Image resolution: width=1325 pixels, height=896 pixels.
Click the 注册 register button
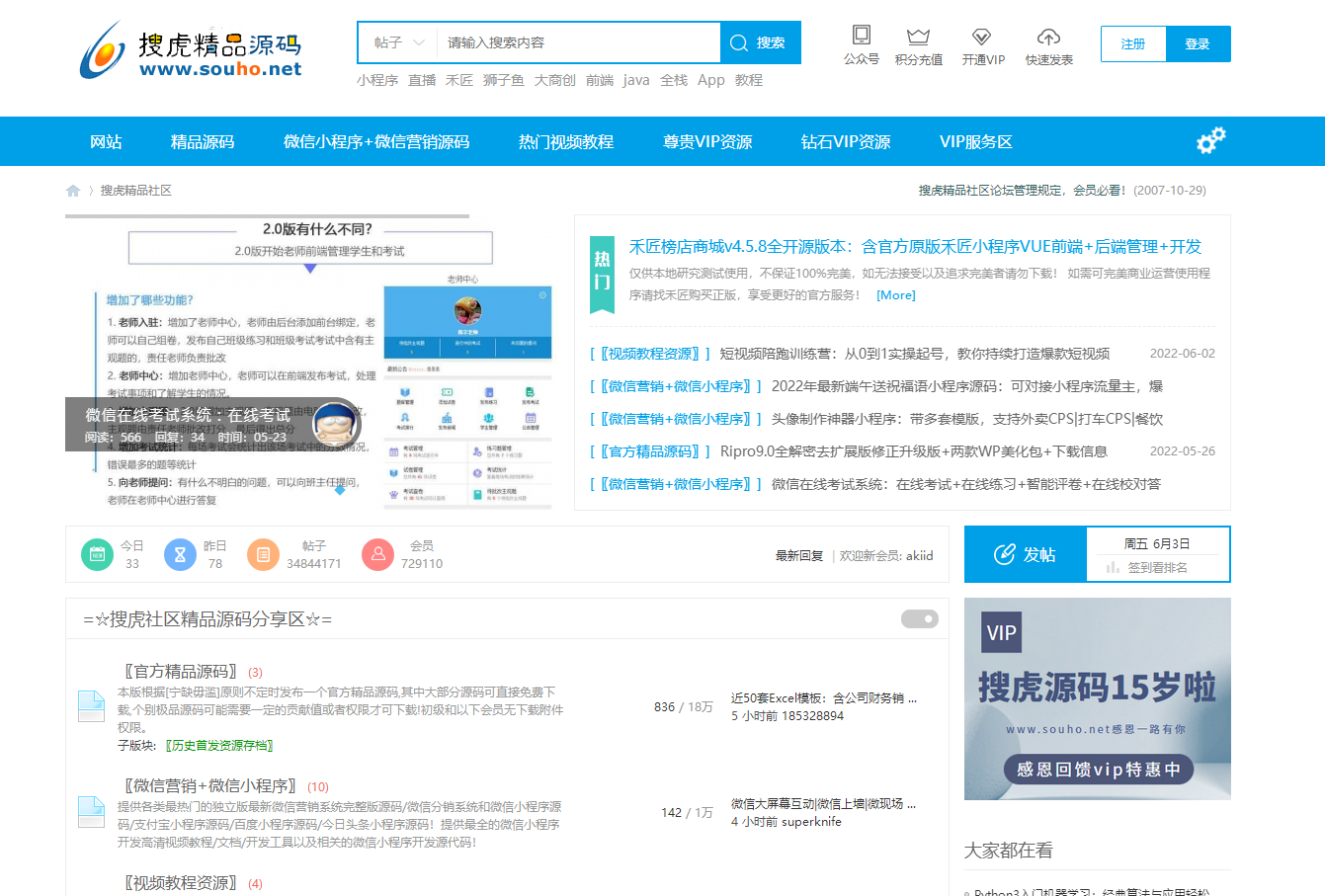tap(1133, 43)
